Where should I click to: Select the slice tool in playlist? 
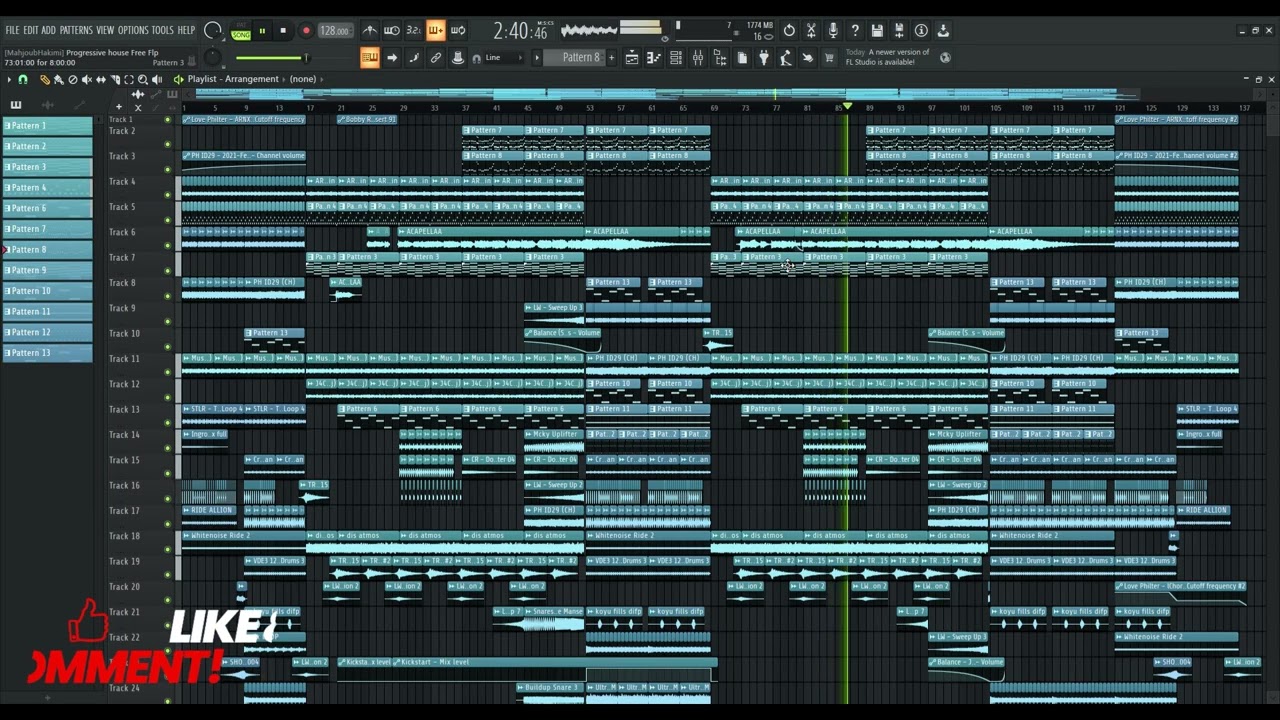coord(114,79)
